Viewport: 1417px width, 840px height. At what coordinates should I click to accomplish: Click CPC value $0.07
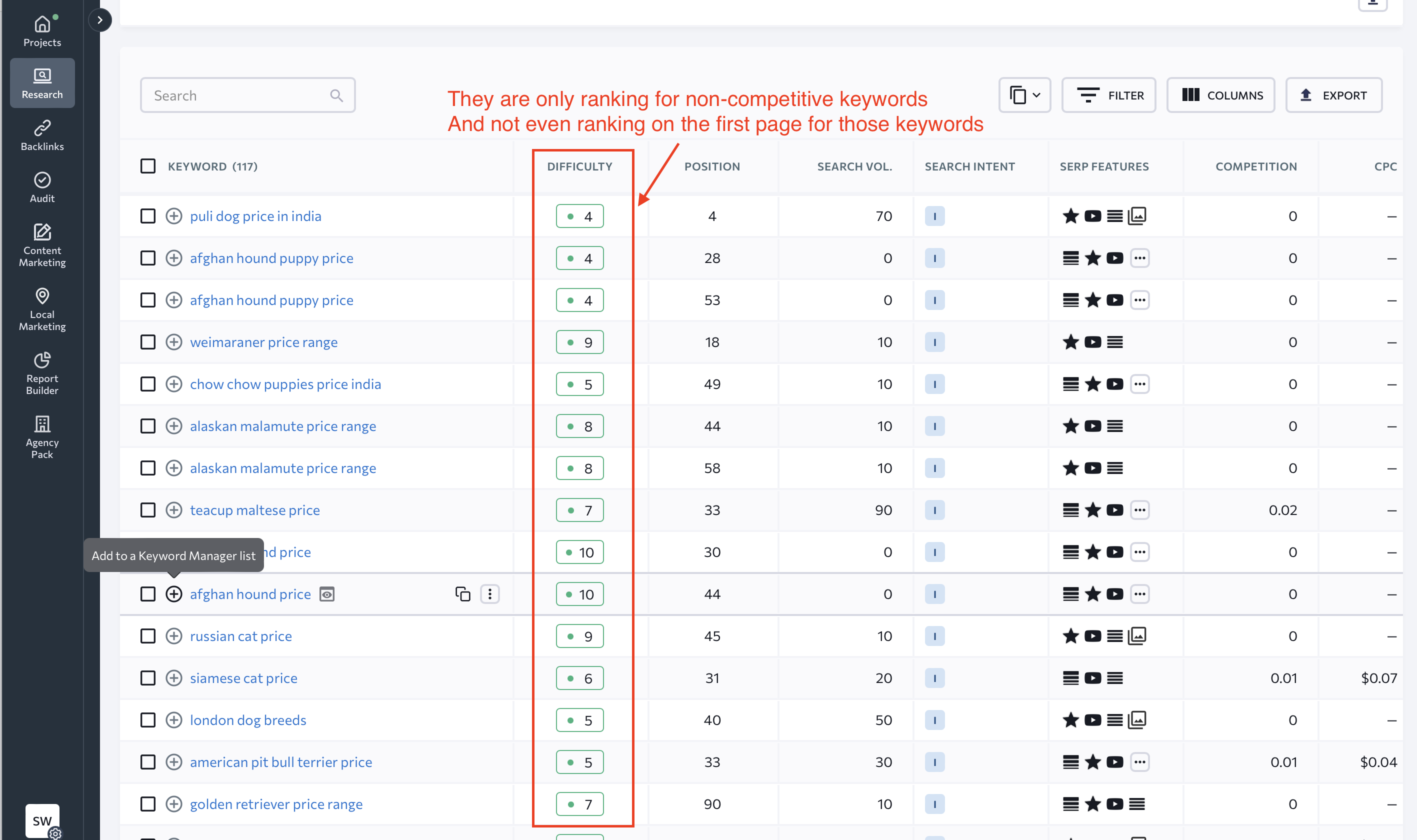coord(1379,678)
